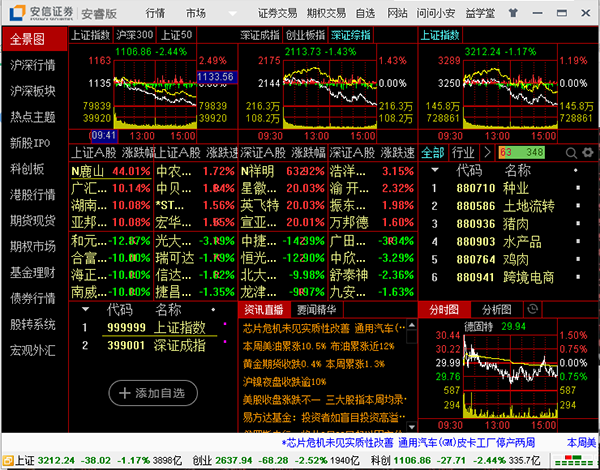Open the triangle menu above watchlist 代码

tap(86, 309)
